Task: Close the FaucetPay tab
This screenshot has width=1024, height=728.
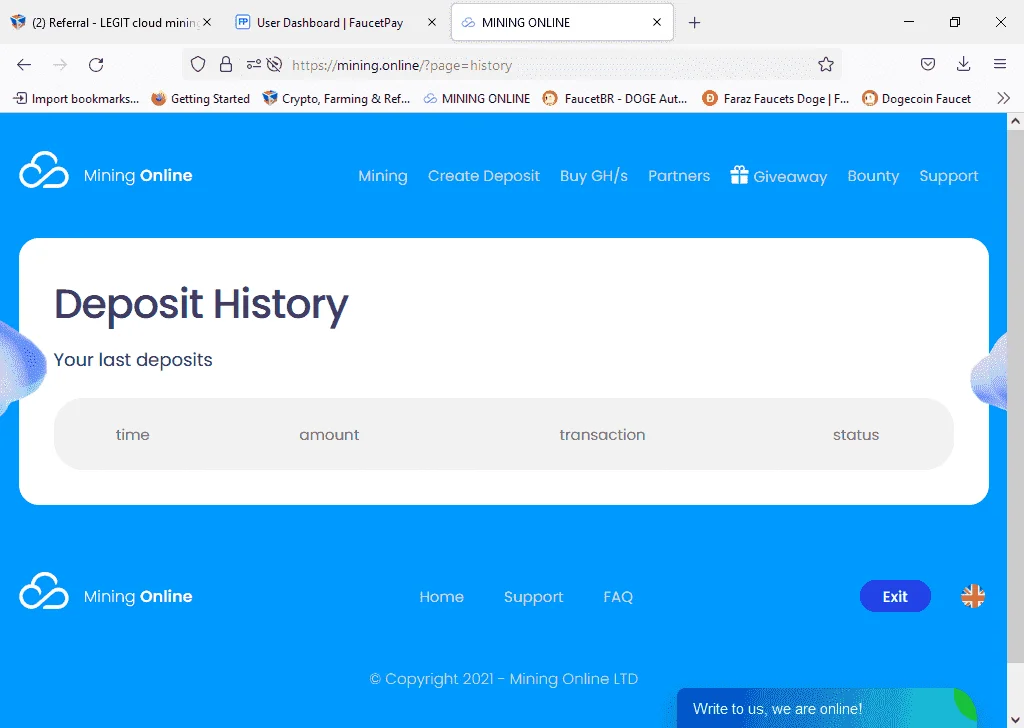Action: coord(432,22)
